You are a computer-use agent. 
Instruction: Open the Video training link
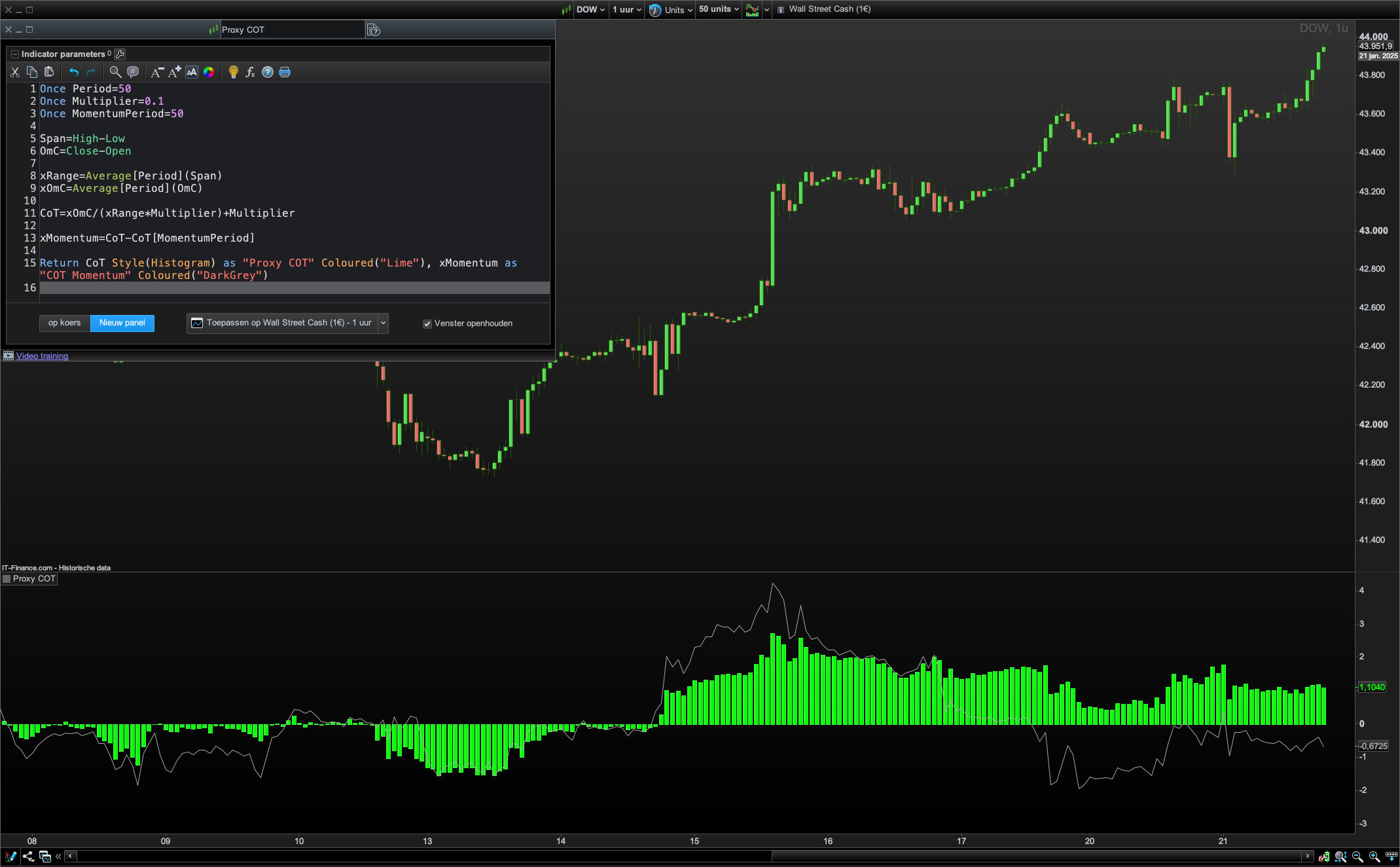coord(42,356)
